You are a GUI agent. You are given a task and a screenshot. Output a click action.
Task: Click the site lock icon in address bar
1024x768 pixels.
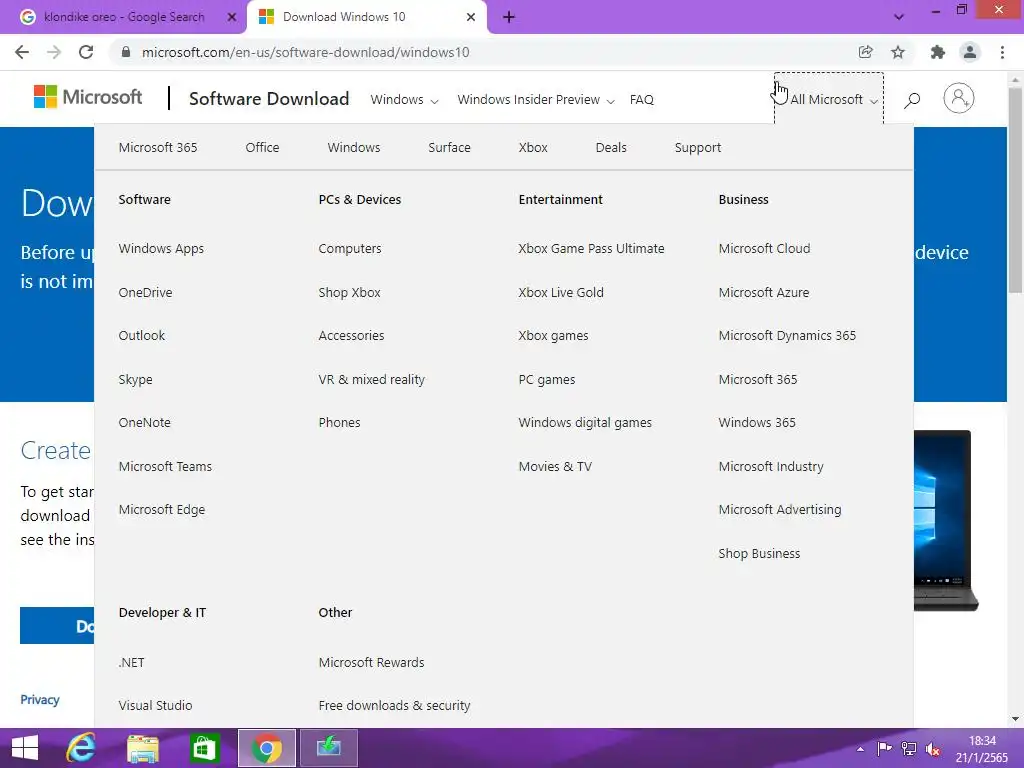[126, 52]
